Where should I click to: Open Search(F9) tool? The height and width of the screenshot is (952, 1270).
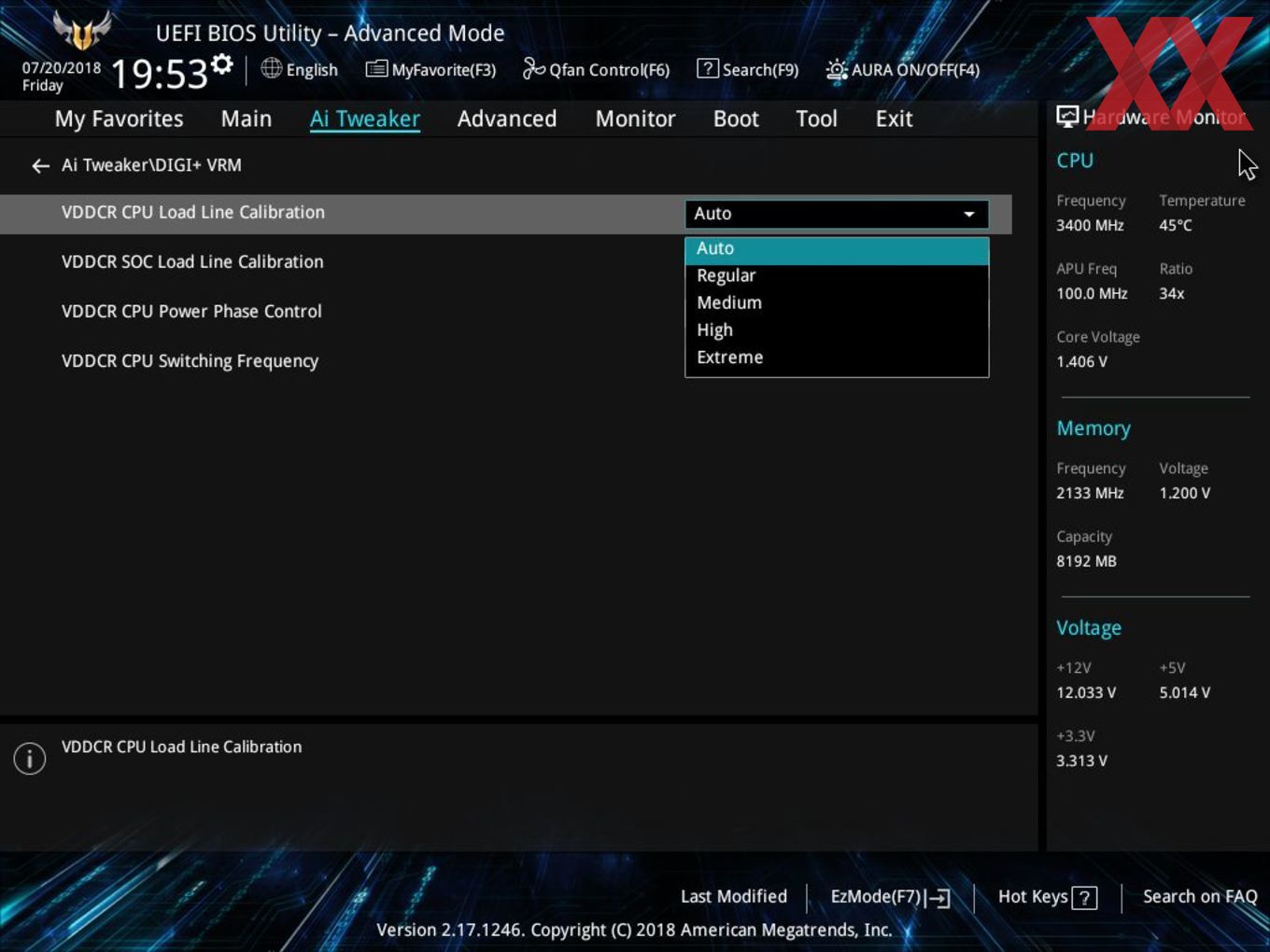pyautogui.click(x=748, y=69)
